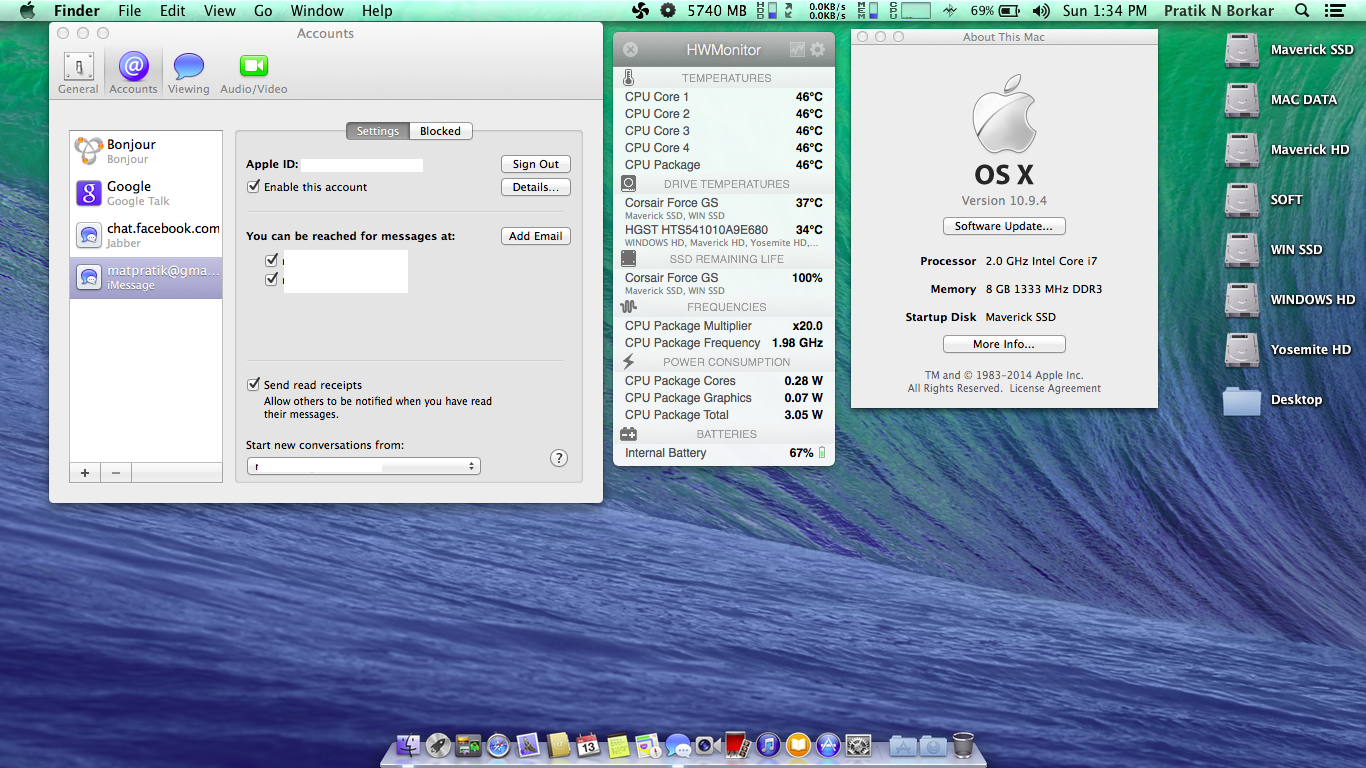Select the Bonjour account
The width and height of the screenshot is (1366, 768).
pyautogui.click(x=146, y=151)
